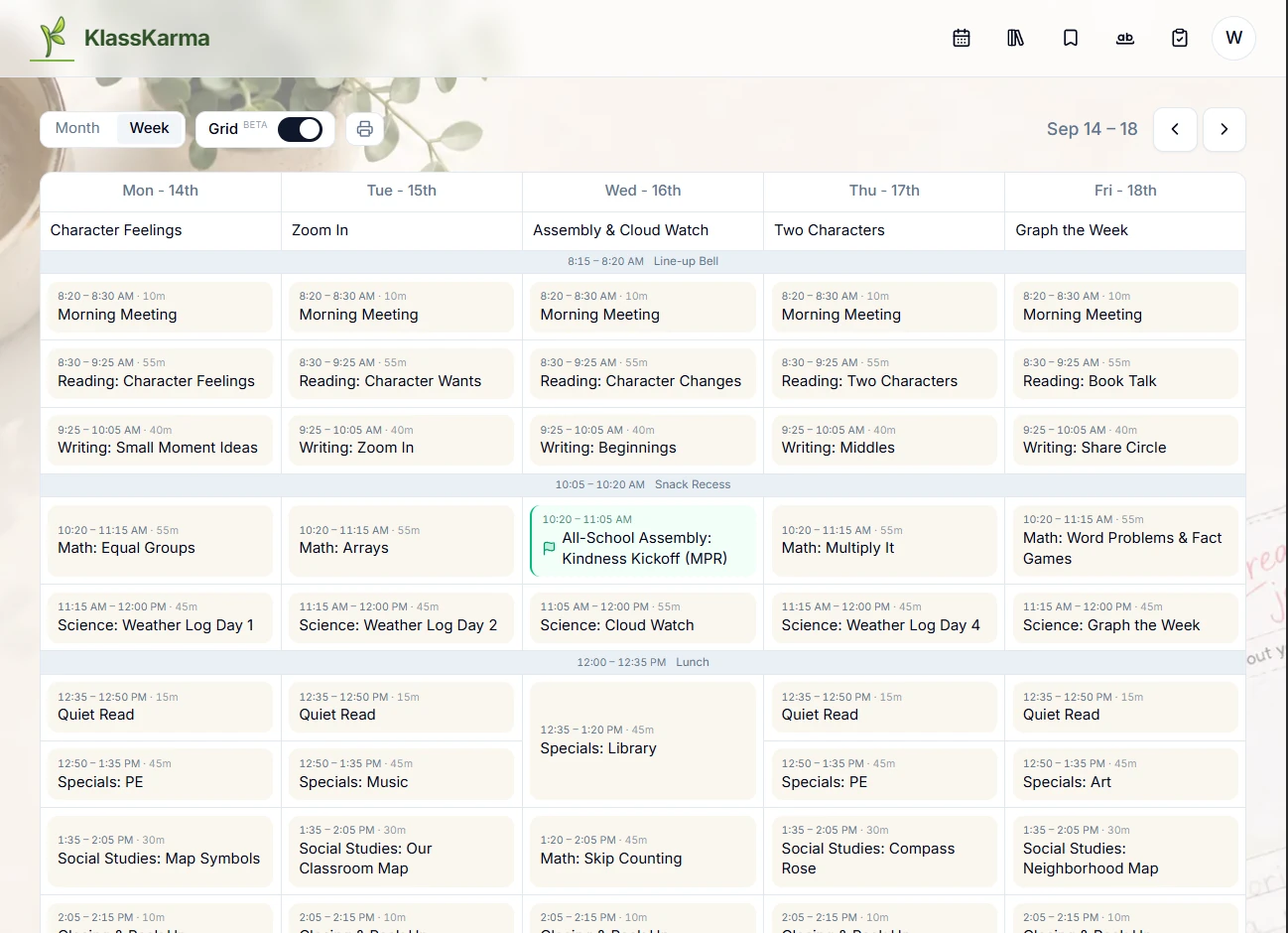Click 'Assembly & Cloud Watch' day title
The image size is (1288, 933).
coord(620,230)
